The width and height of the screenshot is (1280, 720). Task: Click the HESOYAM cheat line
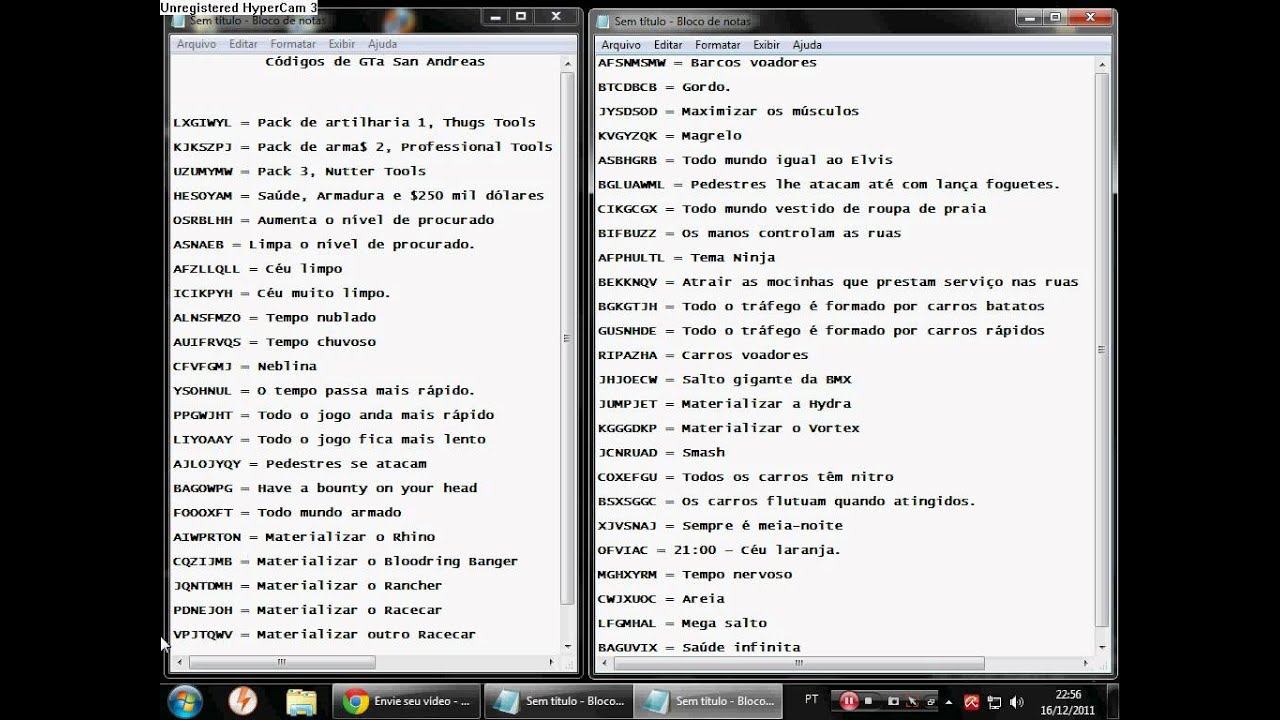coord(358,196)
